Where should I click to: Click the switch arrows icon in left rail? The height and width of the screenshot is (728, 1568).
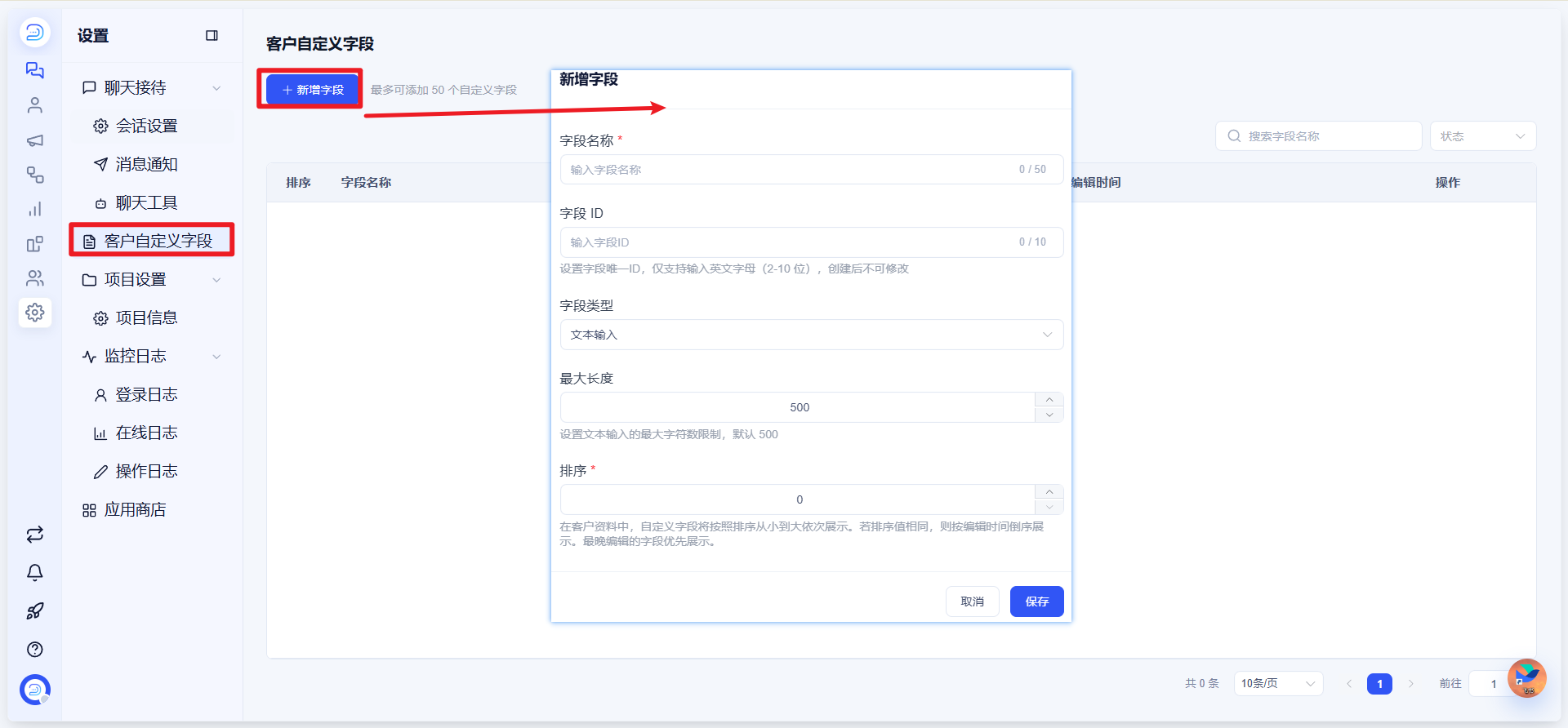(x=34, y=535)
